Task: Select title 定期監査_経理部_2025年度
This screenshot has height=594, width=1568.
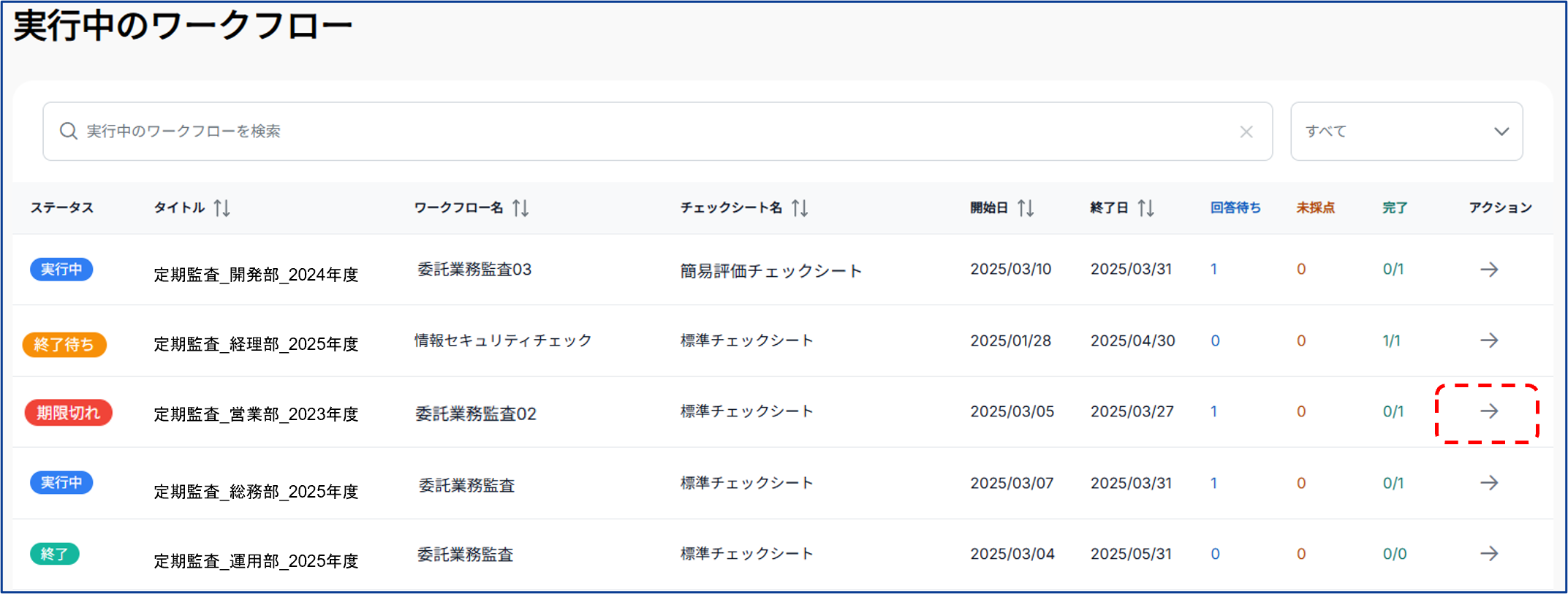Action: [x=256, y=344]
